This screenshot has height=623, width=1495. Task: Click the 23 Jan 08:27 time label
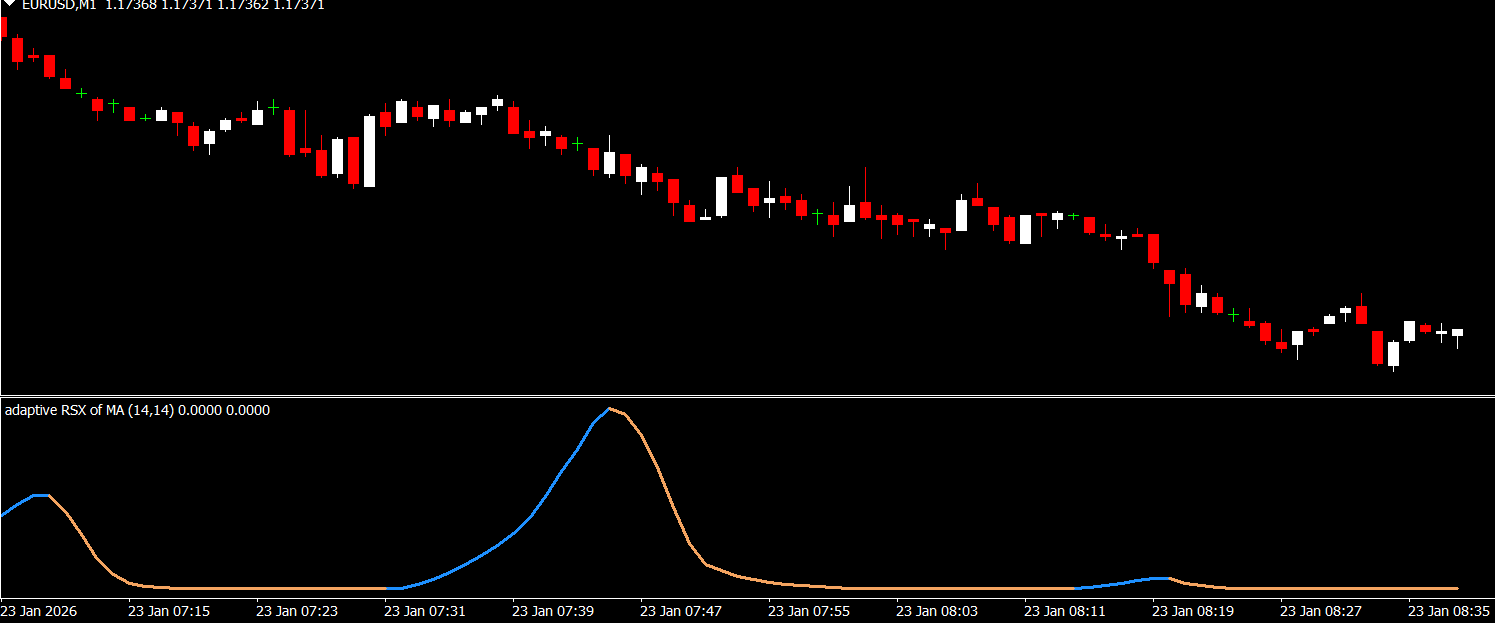point(1321,610)
